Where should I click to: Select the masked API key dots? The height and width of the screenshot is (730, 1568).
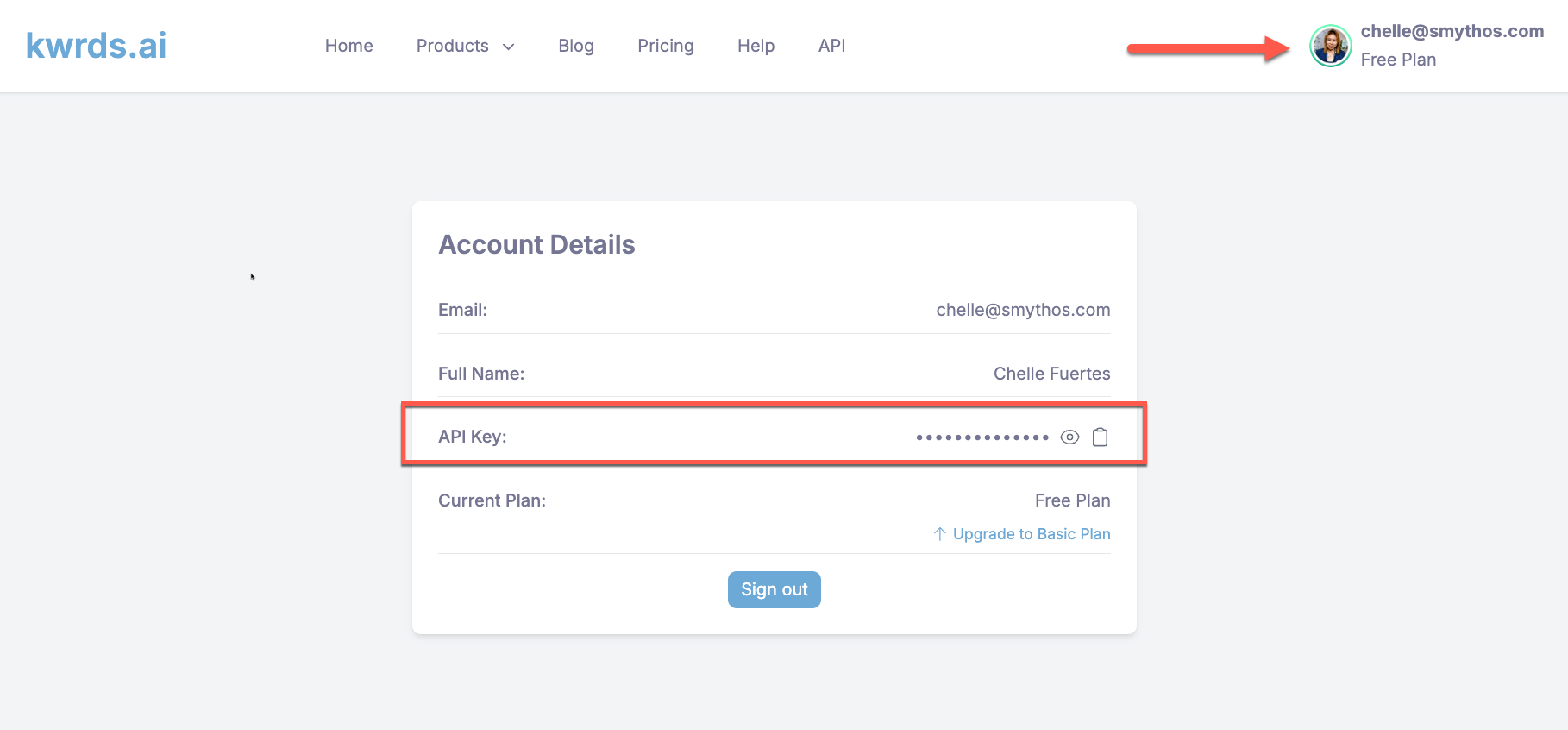(x=982, y=437)
